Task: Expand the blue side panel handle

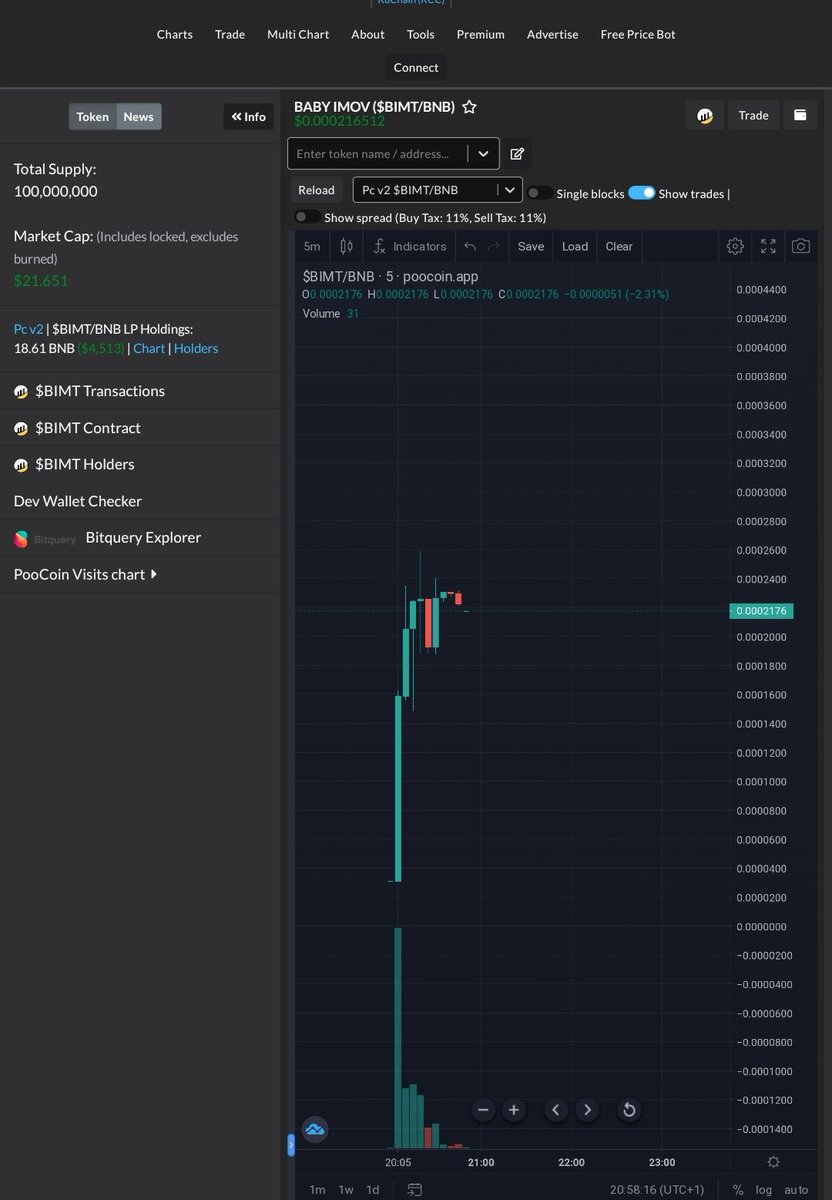Action: pos(291,1145)
